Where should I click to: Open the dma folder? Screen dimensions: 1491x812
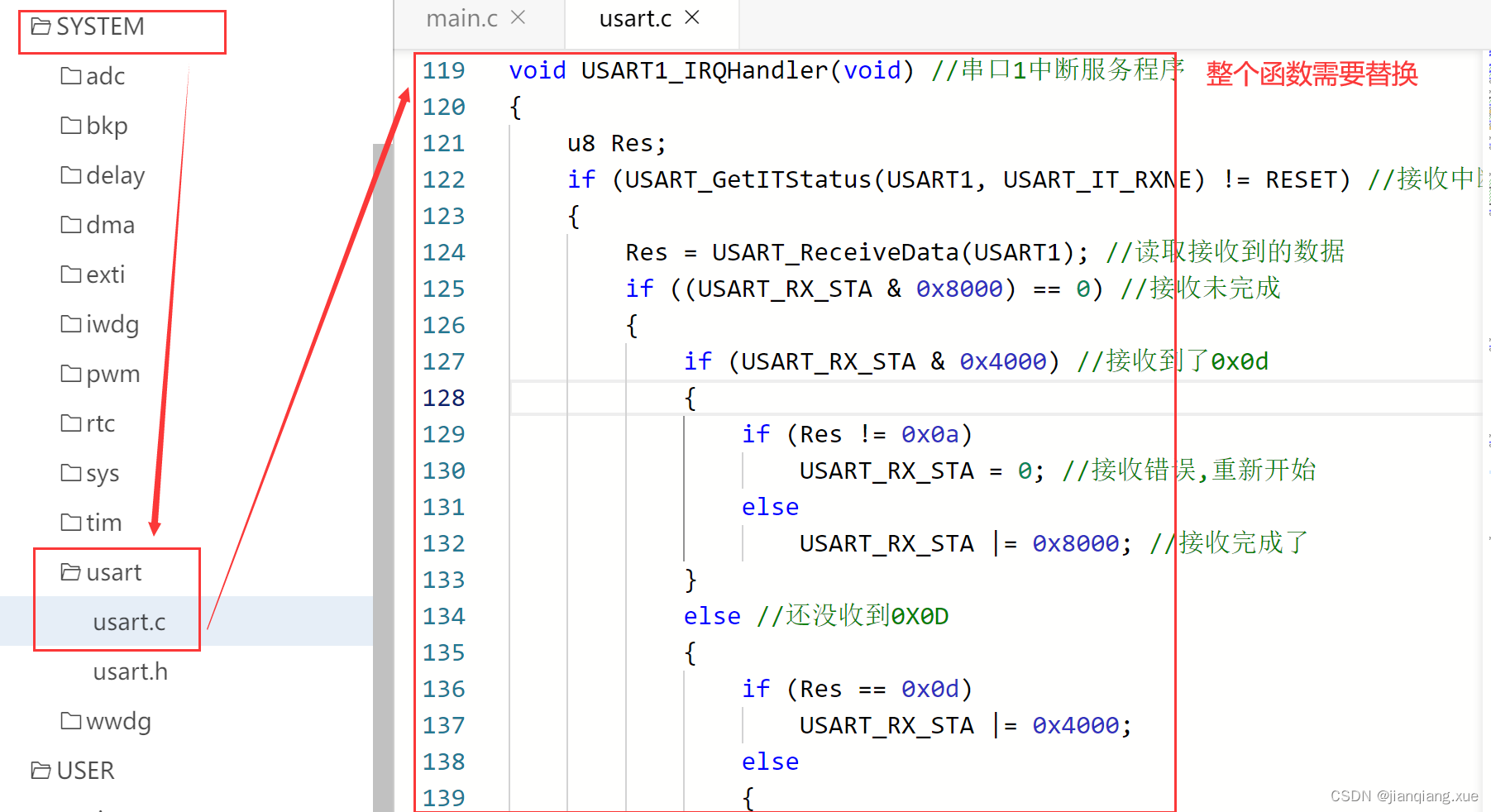click(x=98, y=225)
